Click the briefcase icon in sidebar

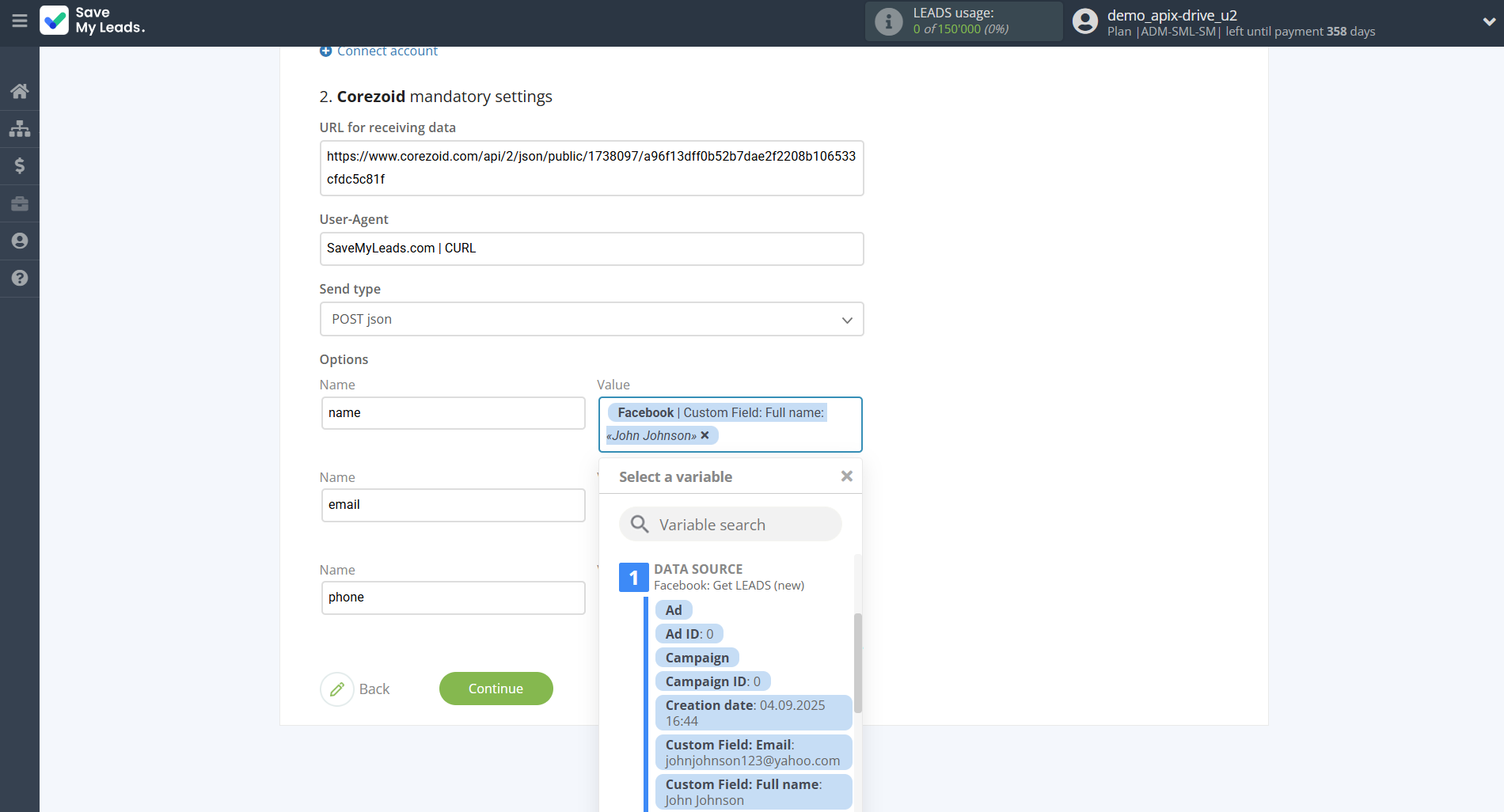point(20,203)
